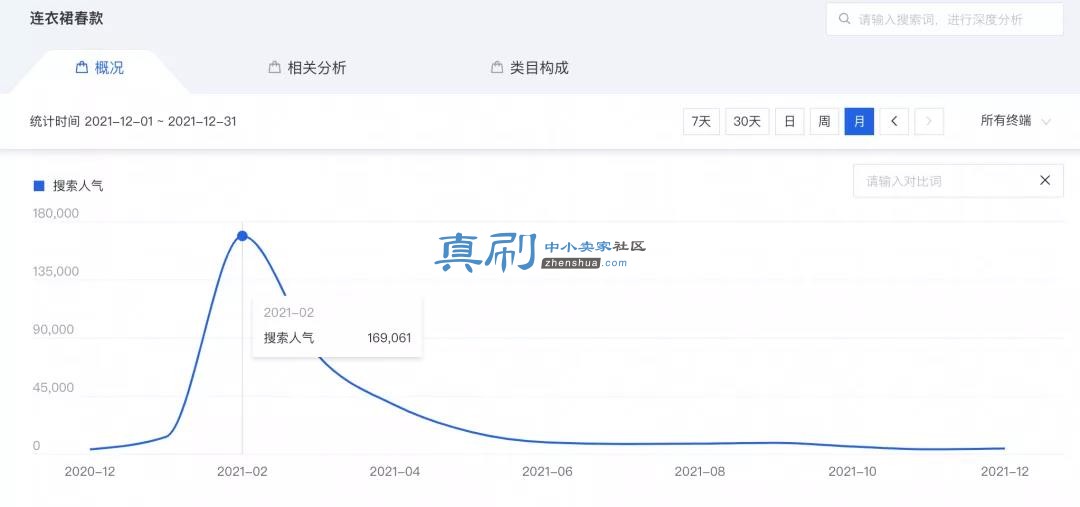Open the 类目构成 tab

click(530, 68)
